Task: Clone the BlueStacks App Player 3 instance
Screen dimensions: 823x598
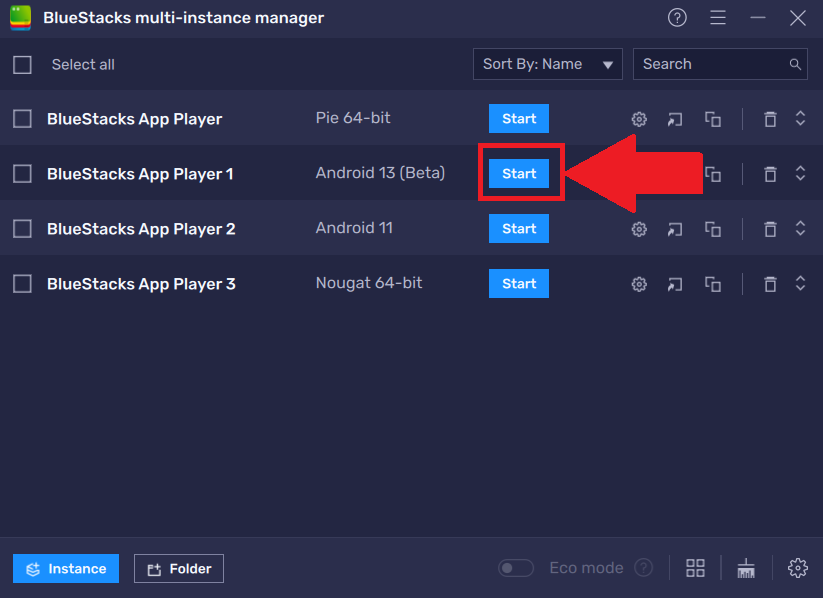Action: click(x=713, y=283)
